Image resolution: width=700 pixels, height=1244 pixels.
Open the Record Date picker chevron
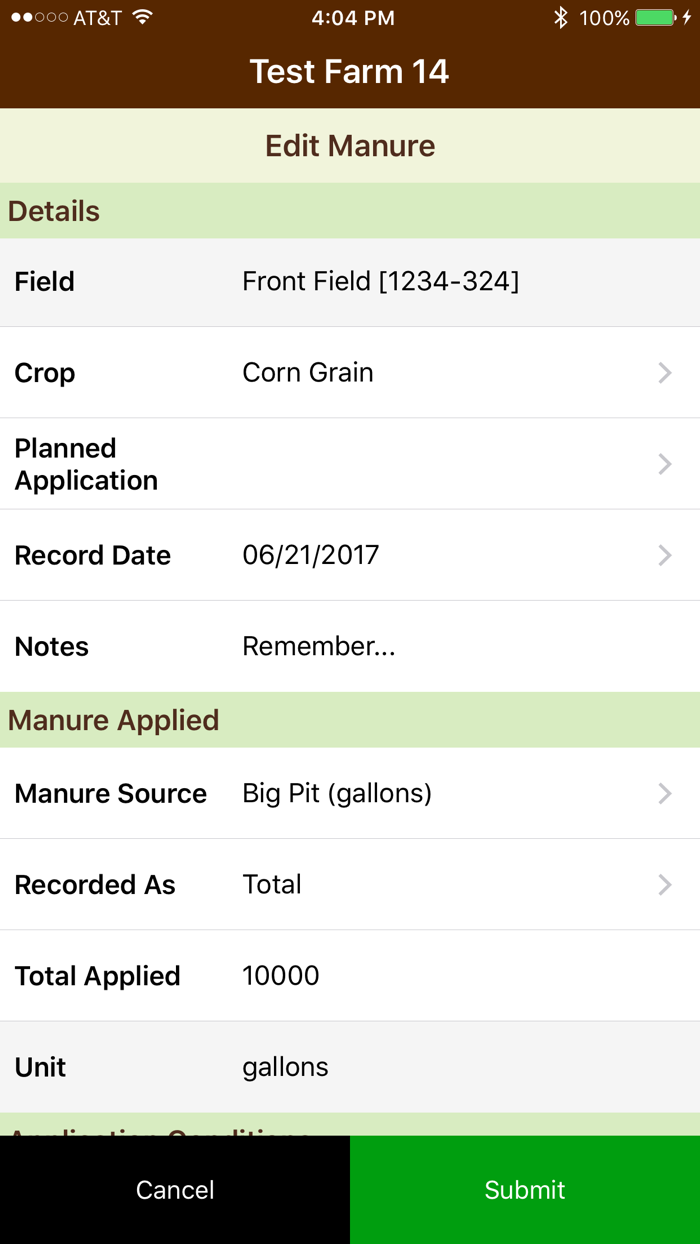pyautogui.click(x=665, y=556)
